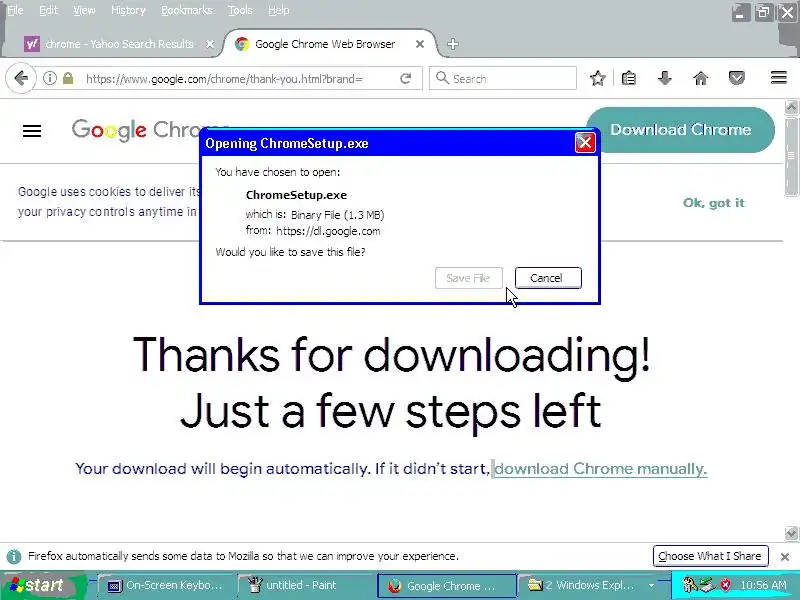Open site information icon in address bar

[x=49, y=79]
